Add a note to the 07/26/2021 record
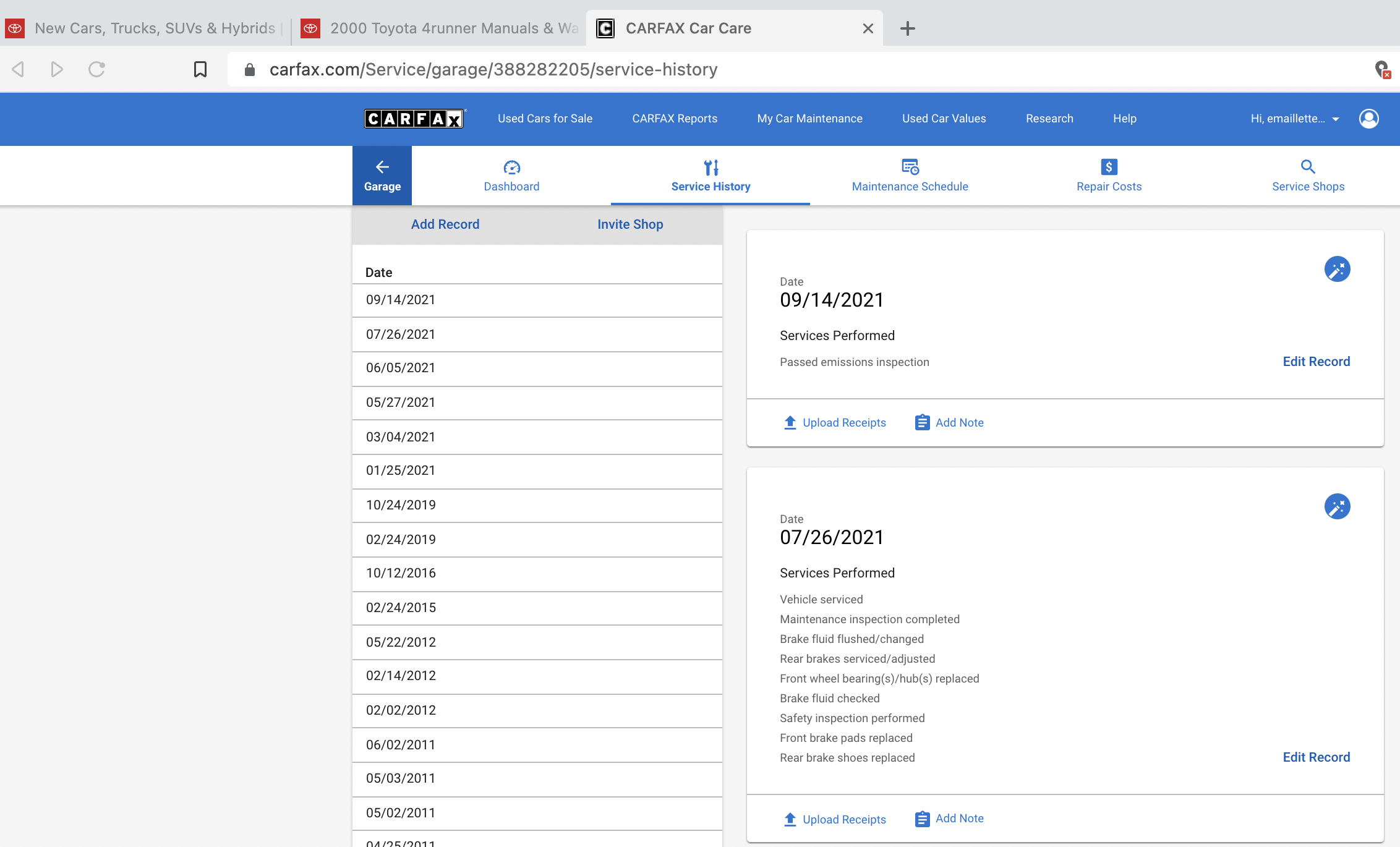The height and width of the screenshot is (847, 1400). pos(949,819)
